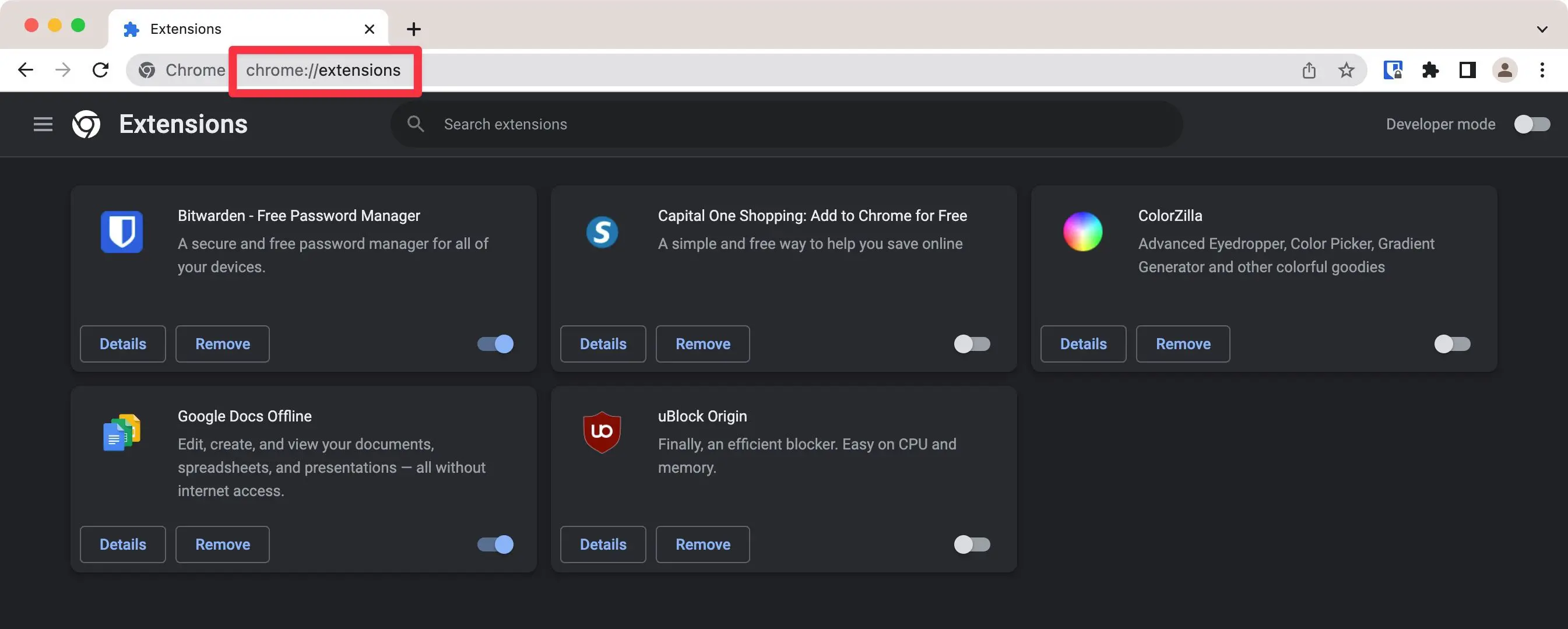
Task: Open the share page icon
Action: [x=1309, y=70]
